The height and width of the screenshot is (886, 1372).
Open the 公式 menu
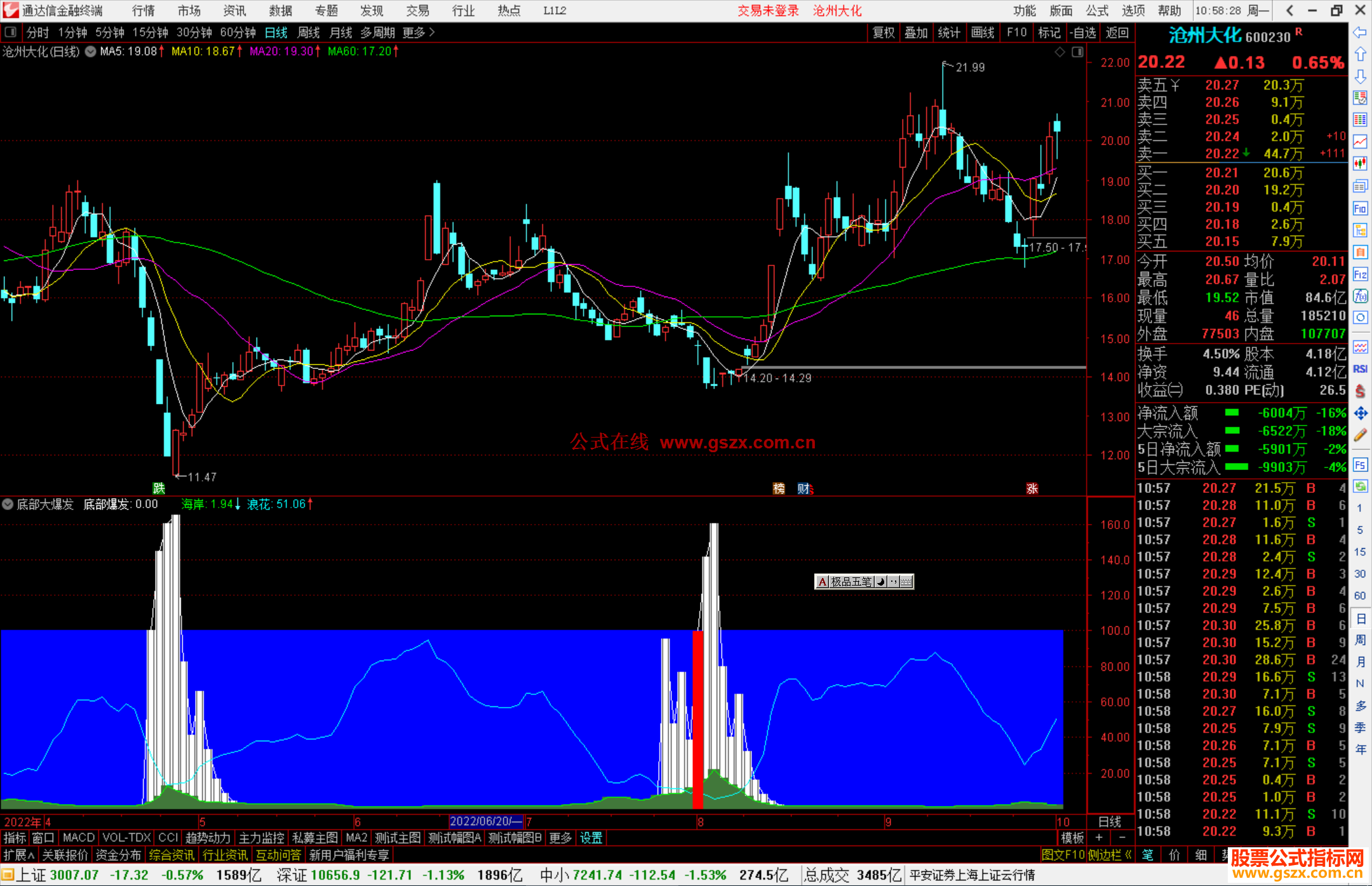coord(1097,10)
